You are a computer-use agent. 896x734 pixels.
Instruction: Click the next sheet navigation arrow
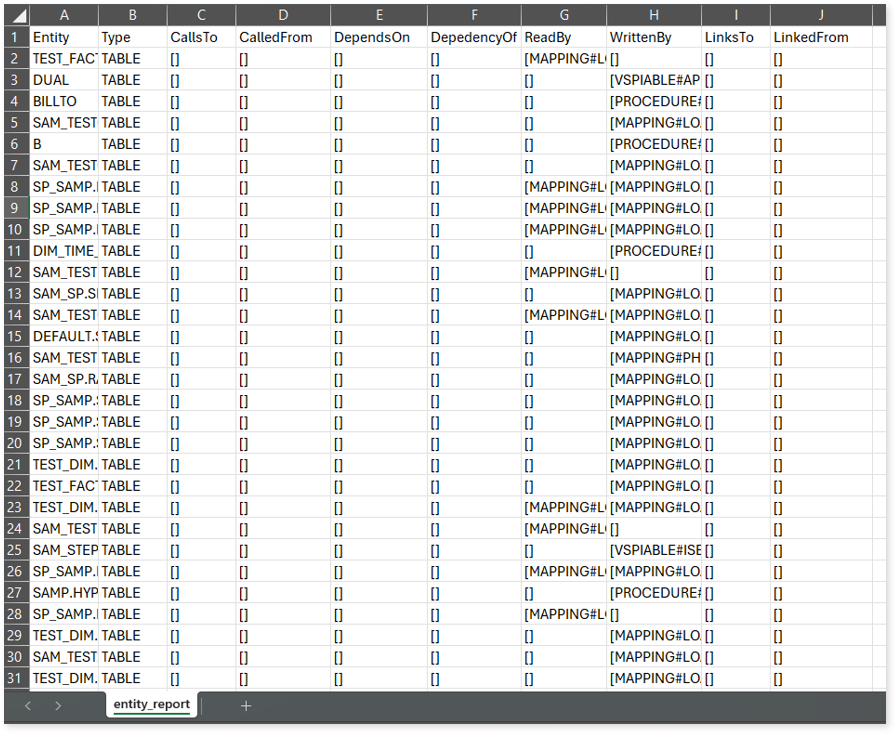tap(58, 705)
